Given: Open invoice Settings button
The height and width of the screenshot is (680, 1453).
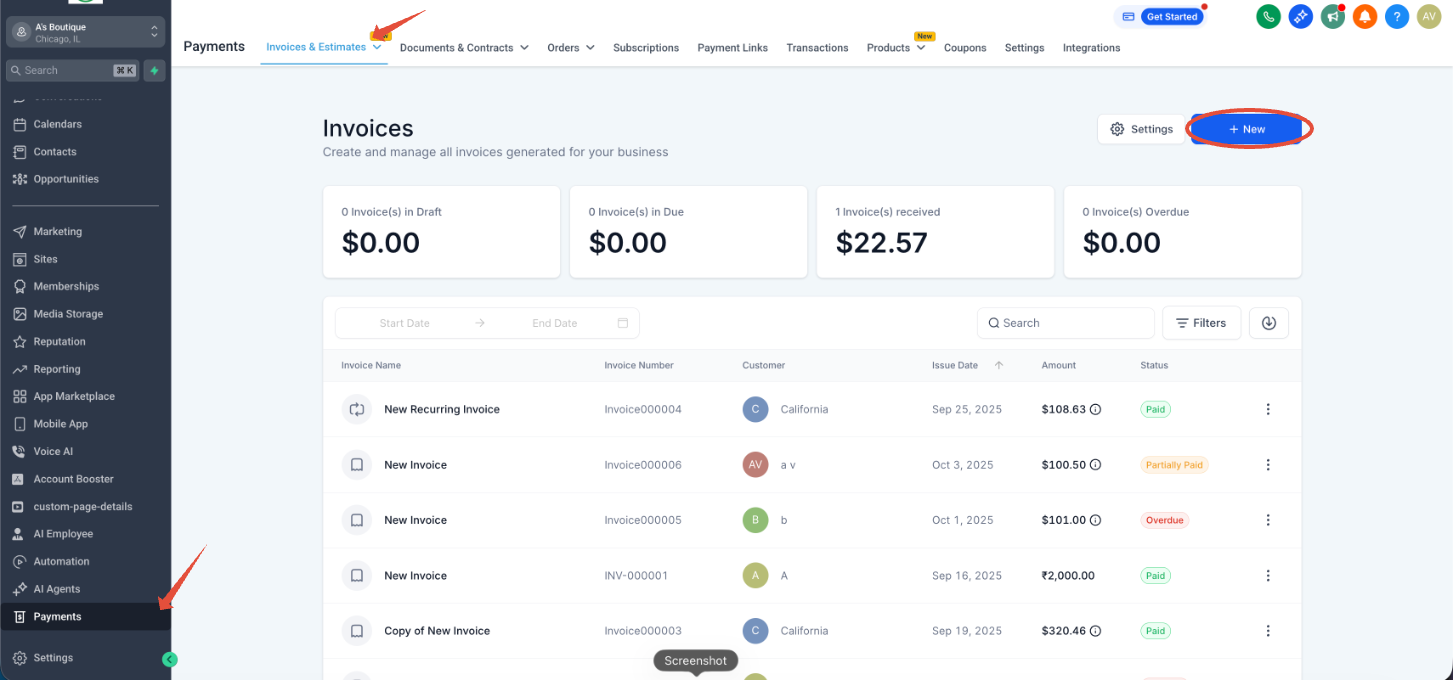Looking at the screenshot, I should pos(1141,129).
